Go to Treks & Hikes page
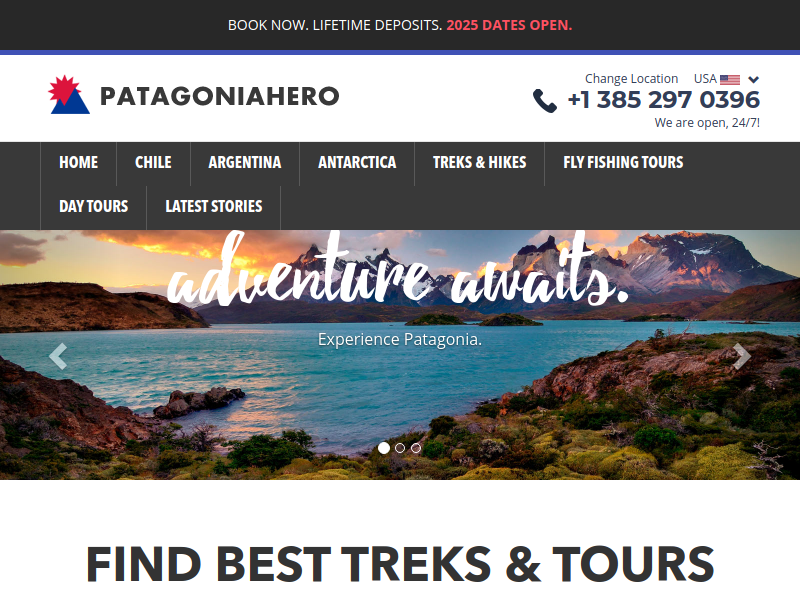This screenshot has height=600, width=800. pyautogui.click(x=479, y=162)
